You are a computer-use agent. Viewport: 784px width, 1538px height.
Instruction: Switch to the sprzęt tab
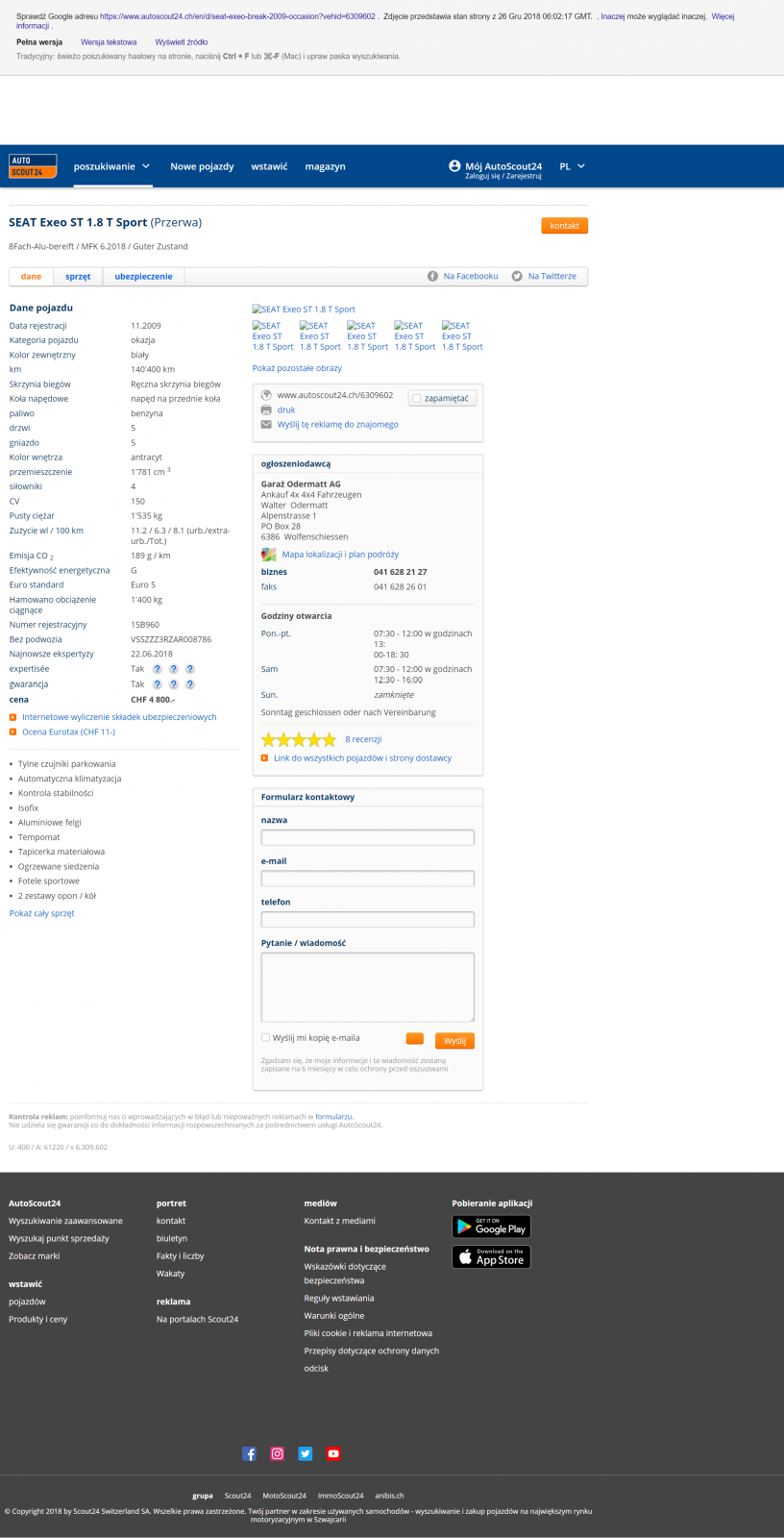point(78,276)
